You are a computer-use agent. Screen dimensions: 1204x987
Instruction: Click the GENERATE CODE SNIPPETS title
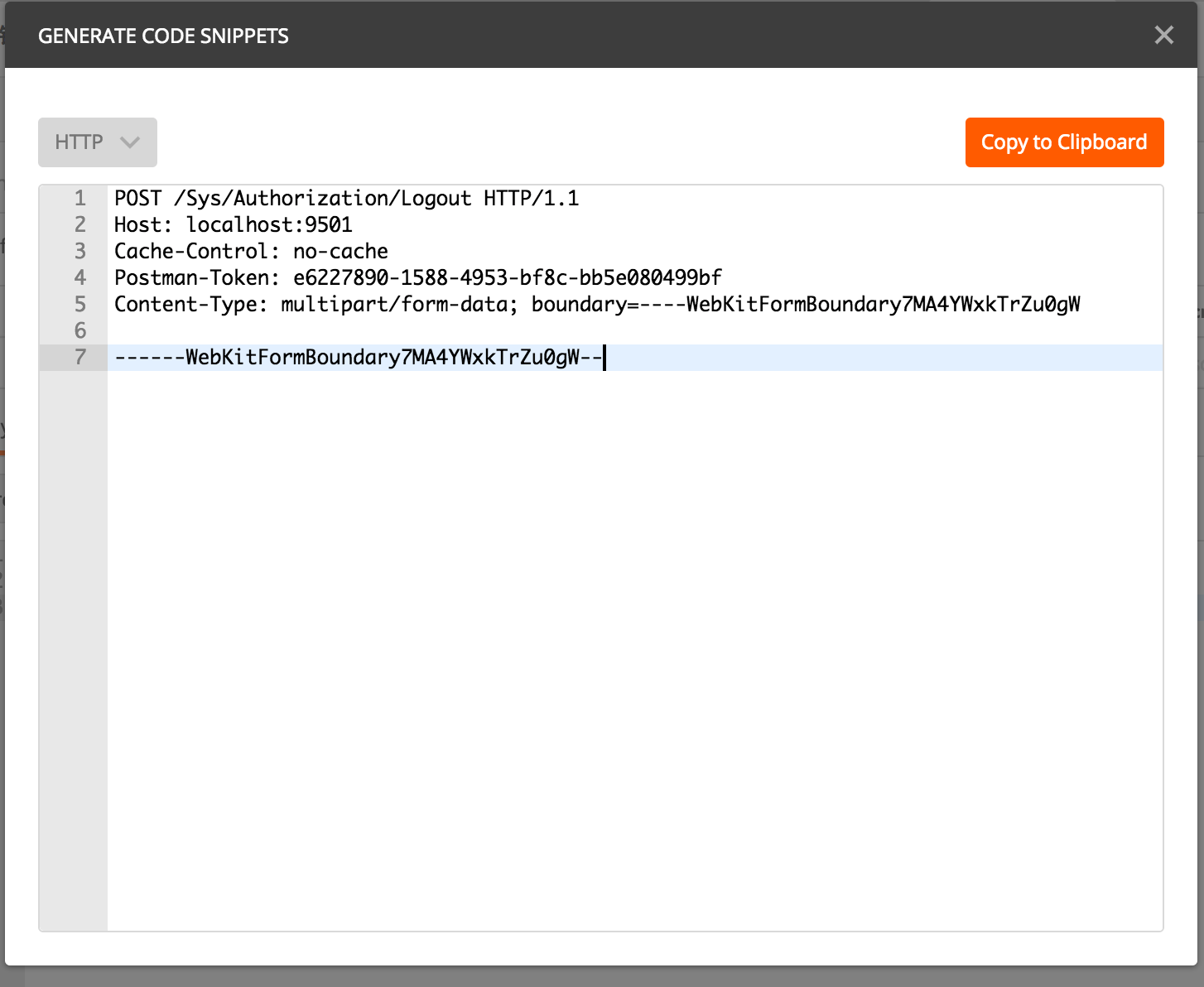163,35
